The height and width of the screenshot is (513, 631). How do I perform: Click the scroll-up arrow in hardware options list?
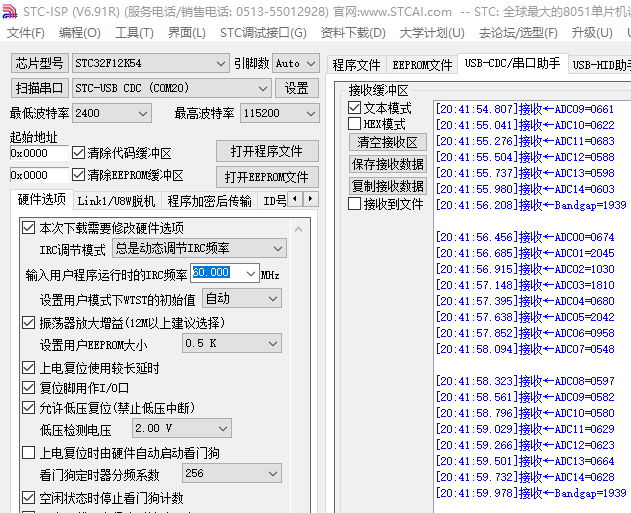point(298,229)
